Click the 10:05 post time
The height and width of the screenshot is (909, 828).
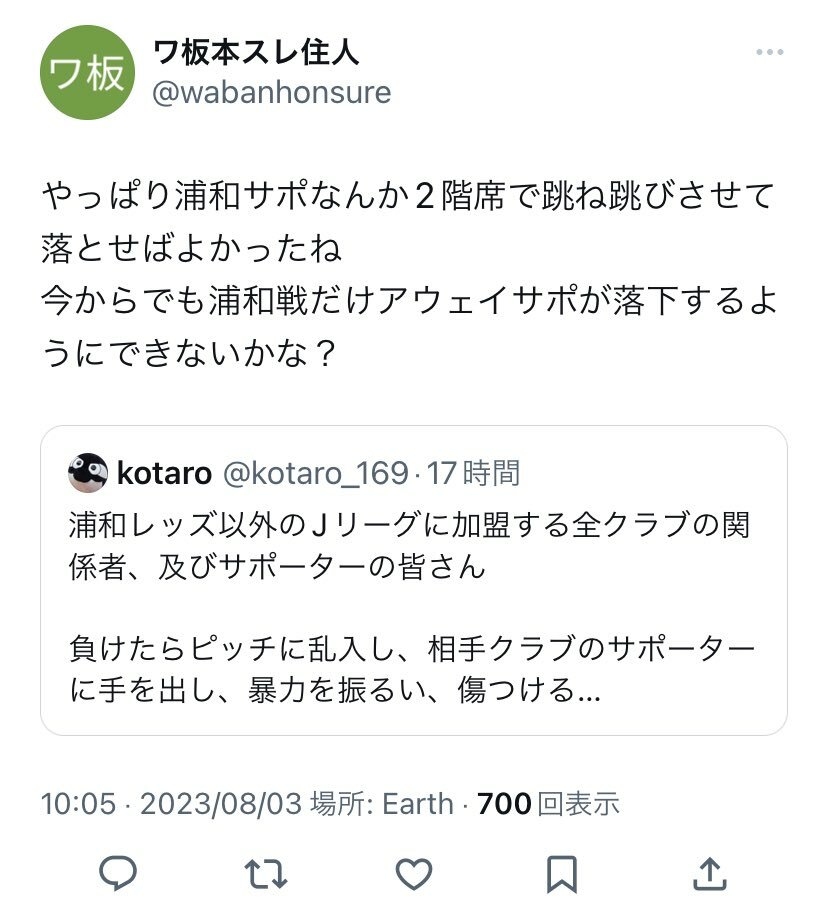pyautogui.click(x=78, y=803)
